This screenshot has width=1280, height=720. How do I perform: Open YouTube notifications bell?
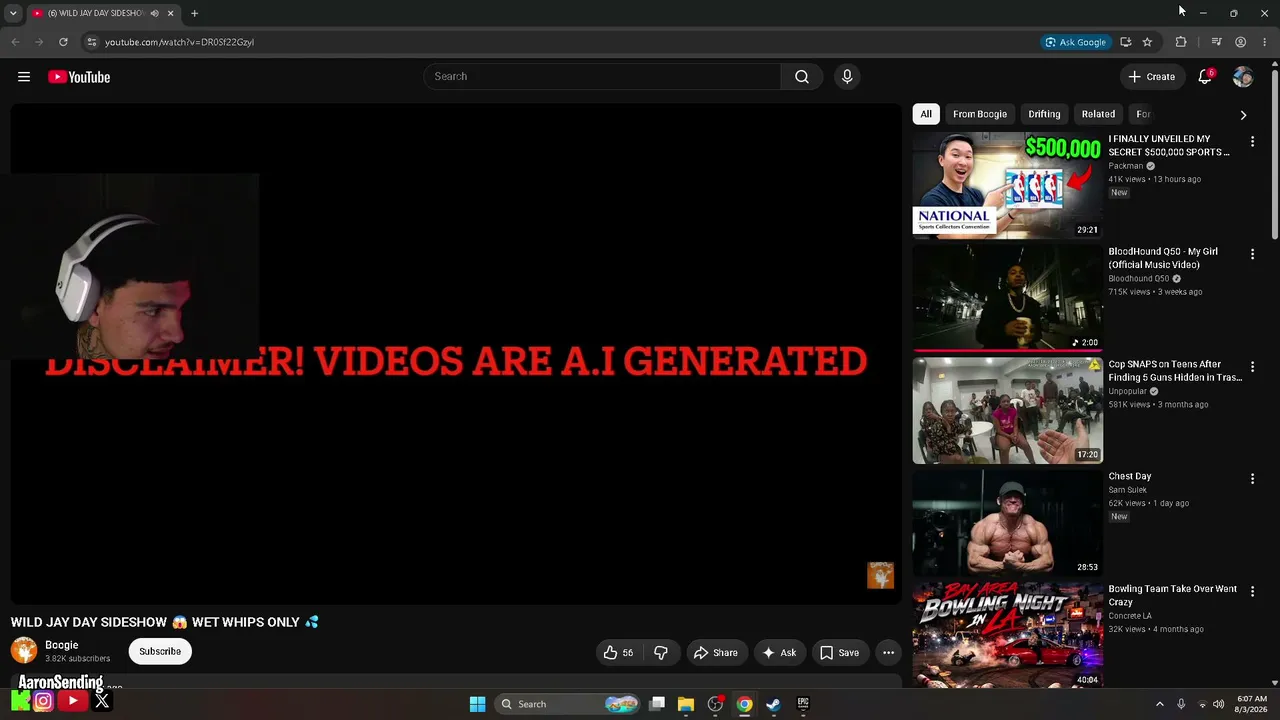pos(1205,77)
